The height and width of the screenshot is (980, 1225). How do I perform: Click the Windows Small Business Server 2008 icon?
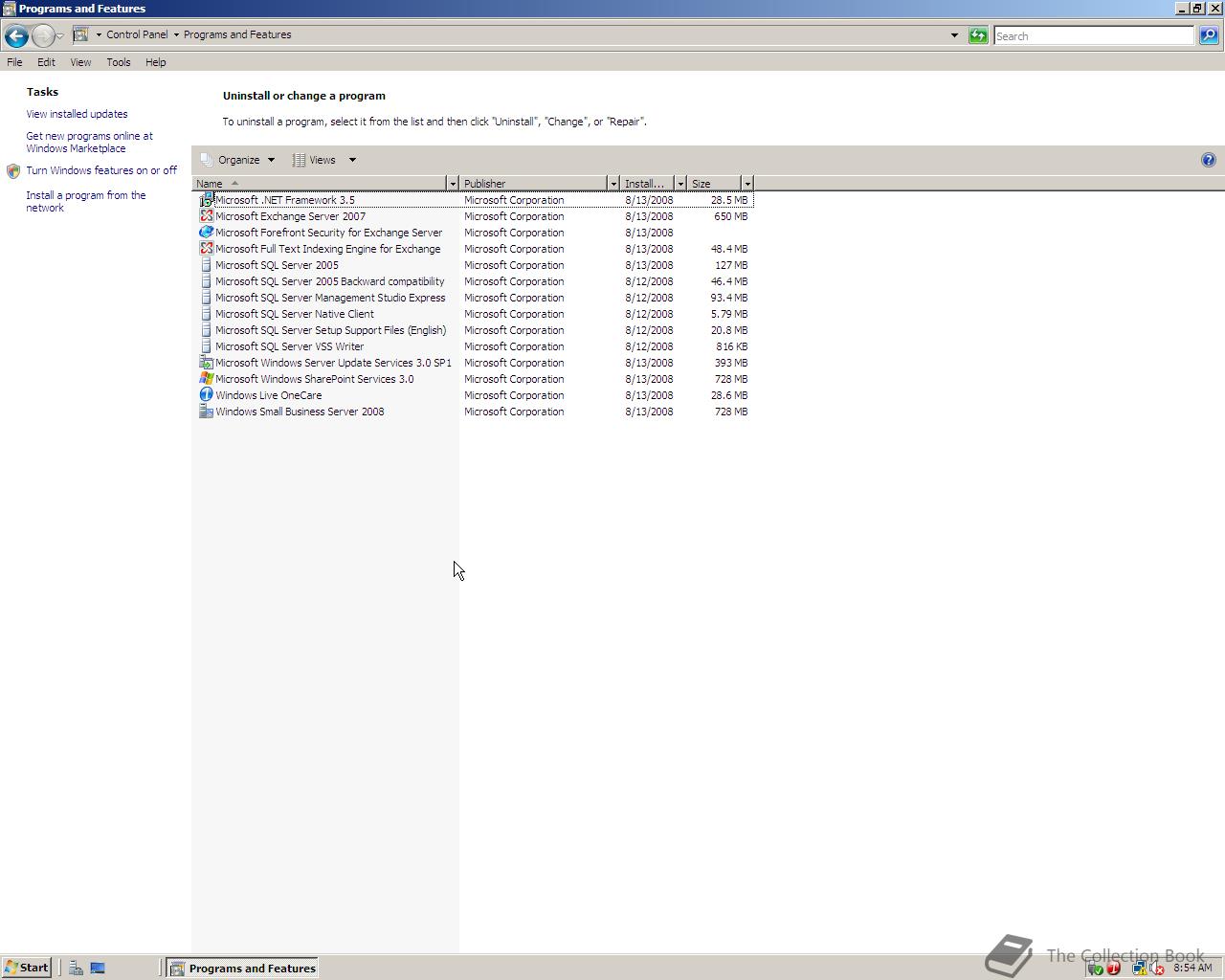pyautogui.click(x=206, y=412)
